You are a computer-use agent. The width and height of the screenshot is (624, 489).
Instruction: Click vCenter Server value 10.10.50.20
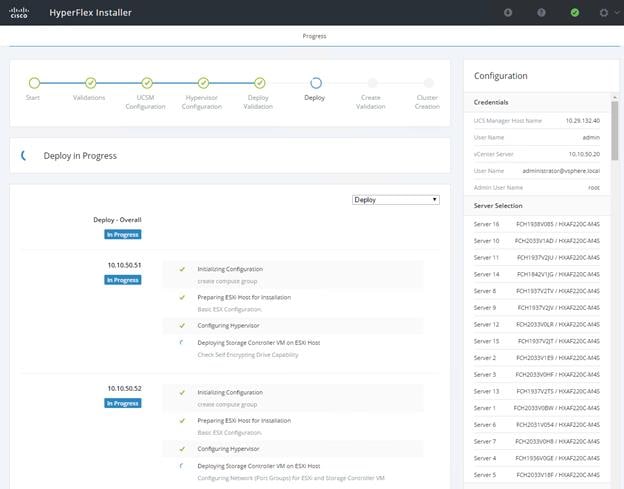584,154
